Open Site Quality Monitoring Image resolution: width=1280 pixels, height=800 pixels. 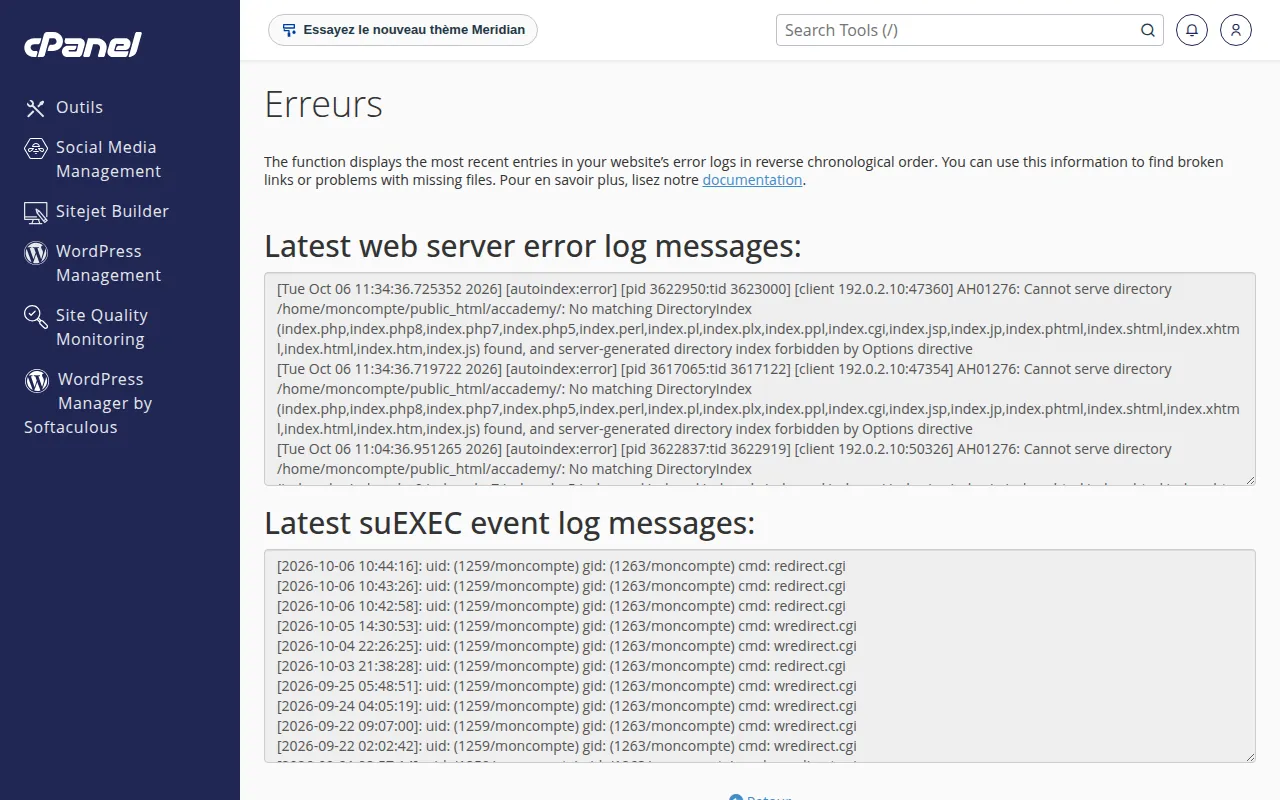(102, 327)
